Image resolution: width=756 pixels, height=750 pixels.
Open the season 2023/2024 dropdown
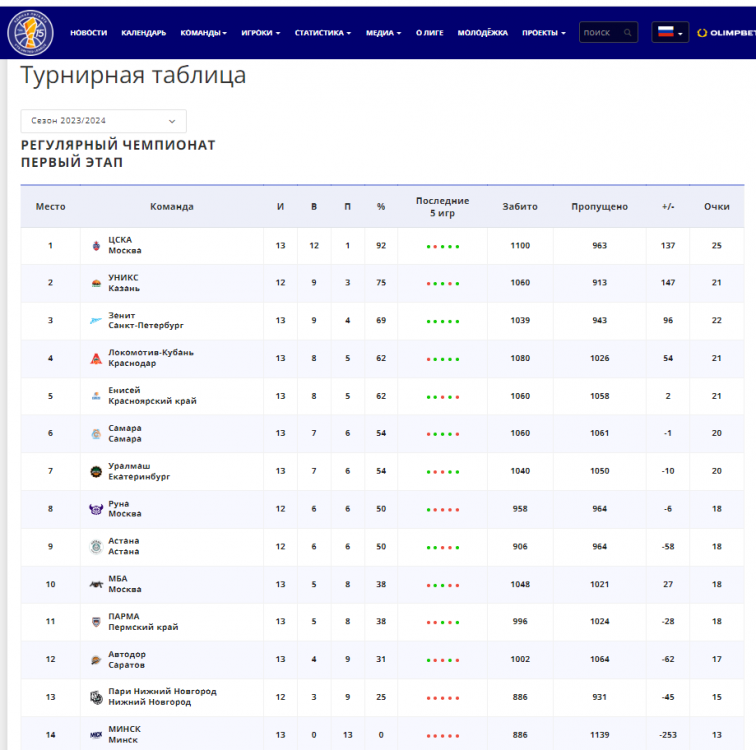(x=103, y=121)
